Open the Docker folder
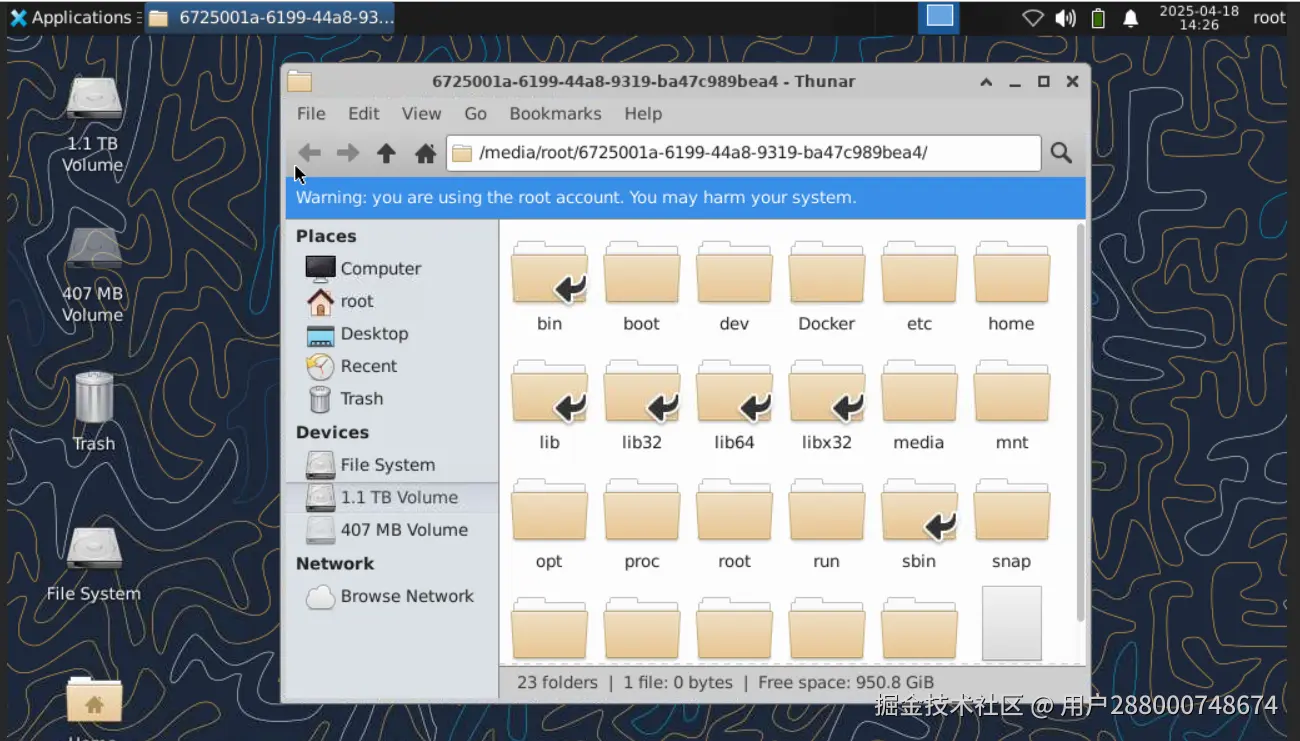 [826, 287]
